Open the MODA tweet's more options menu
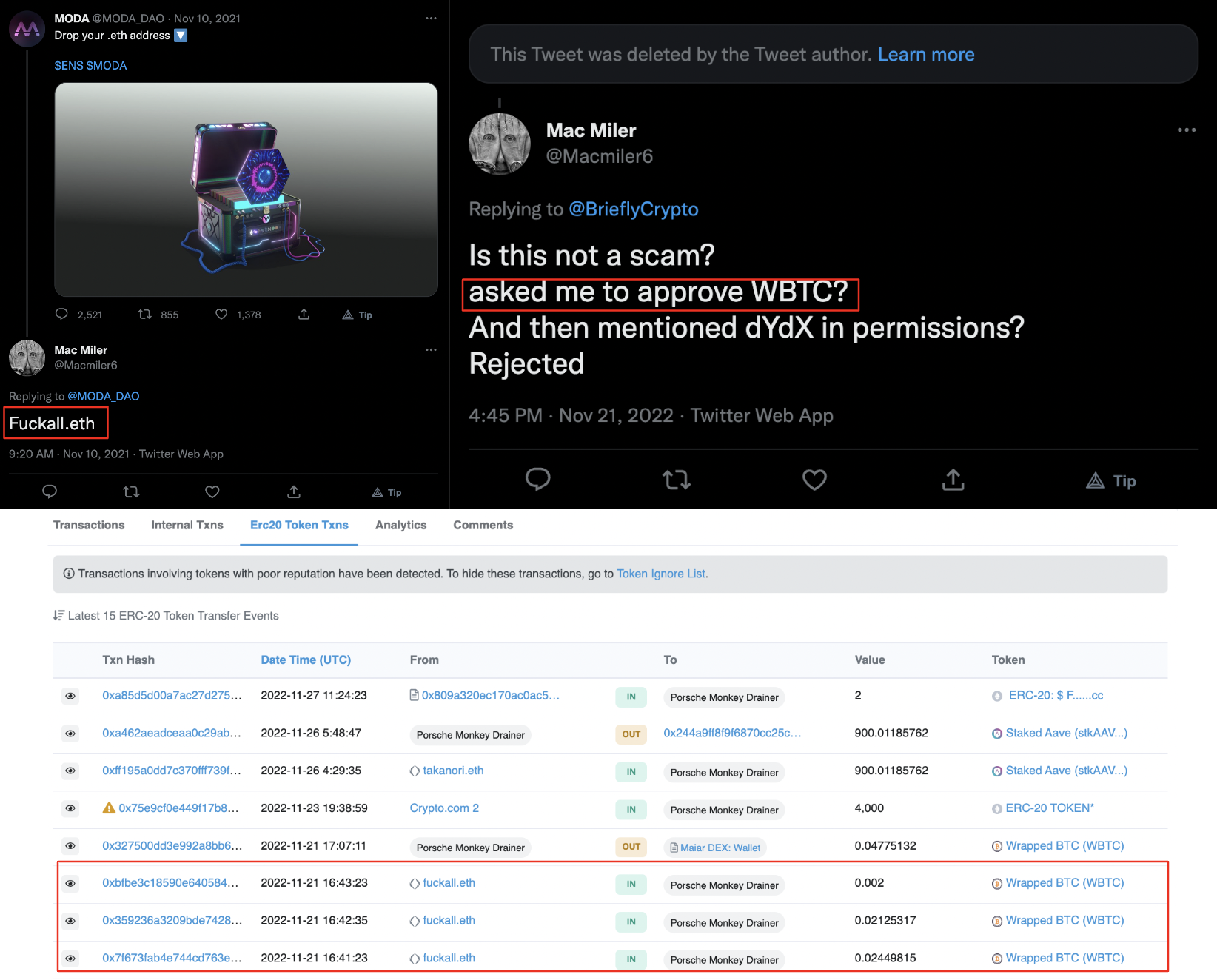 (x=431, y=19)
